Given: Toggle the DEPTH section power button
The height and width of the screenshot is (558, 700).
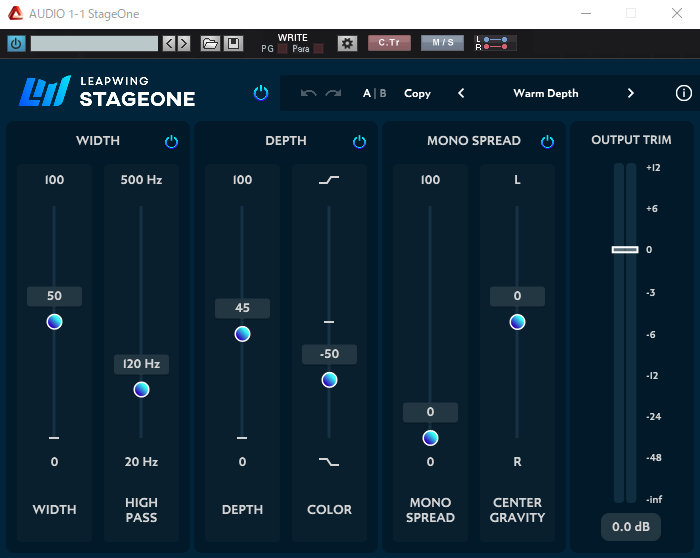Looking at the screenshot, I should point(359,142).
